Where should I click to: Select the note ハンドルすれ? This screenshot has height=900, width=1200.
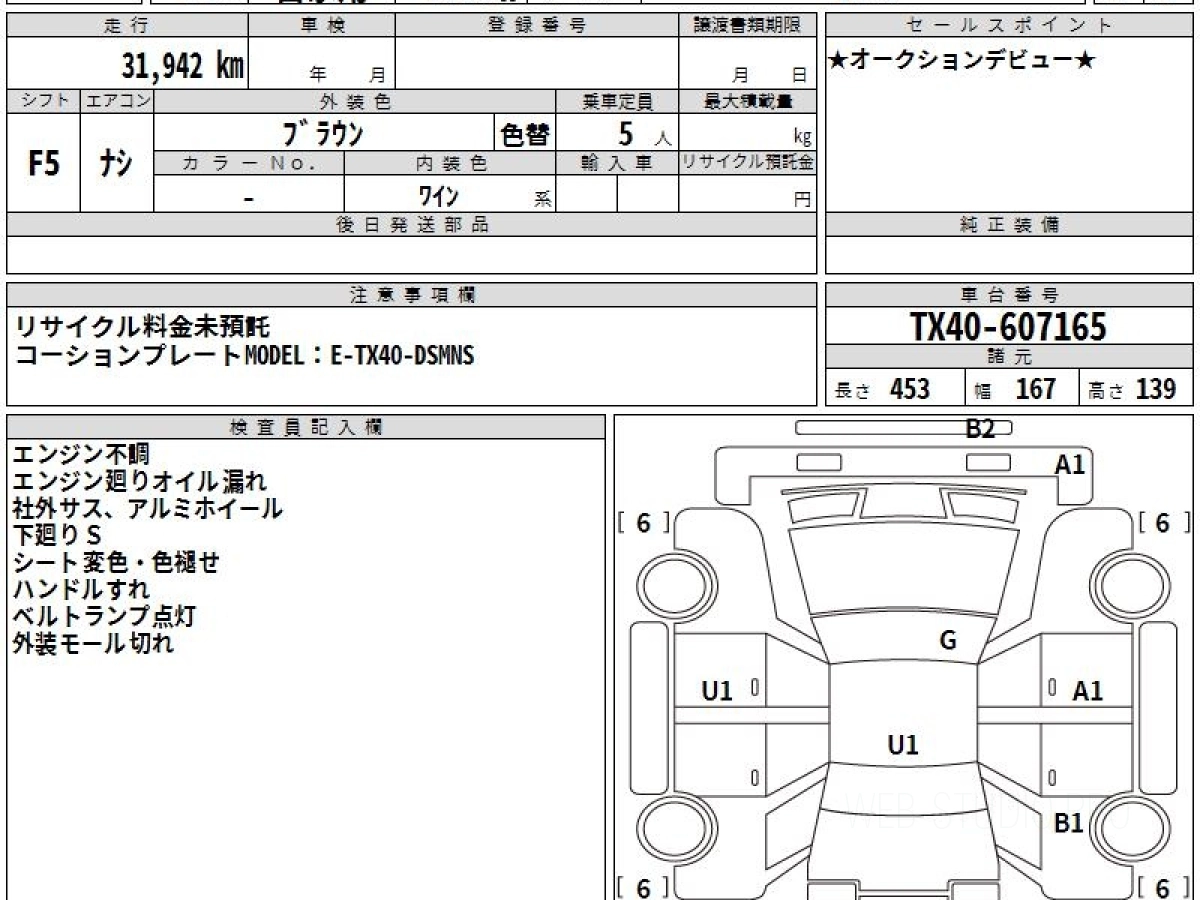click(82, 589)
